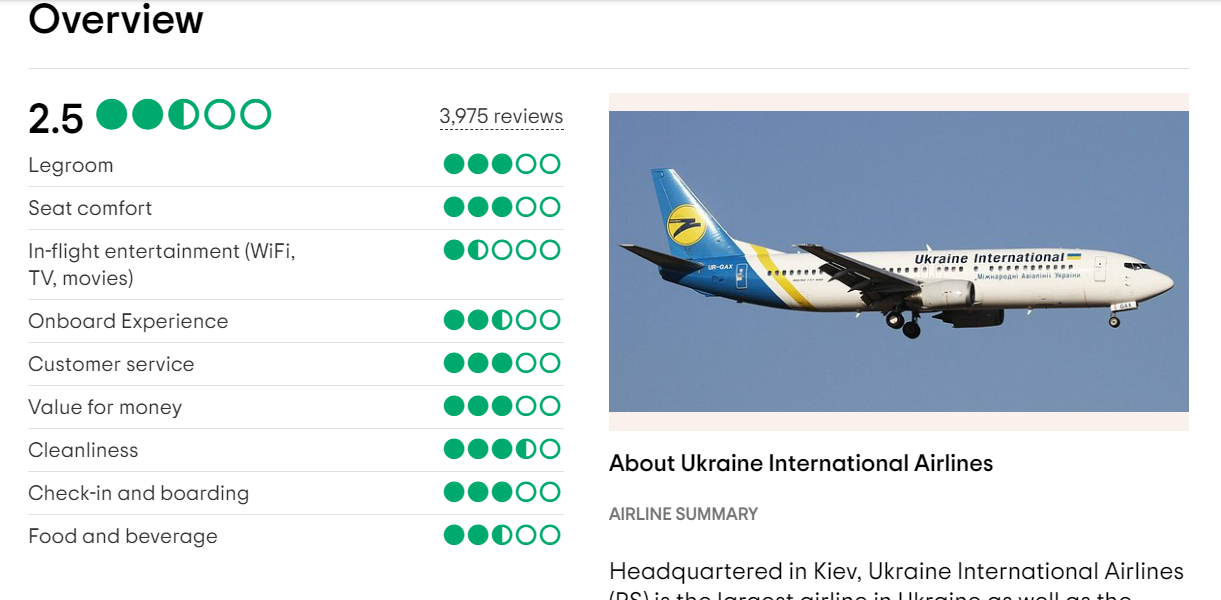Click the Onboard Experience rating bubbles
The height and width of the screenshot is (600, 1221).
(502, 320)
